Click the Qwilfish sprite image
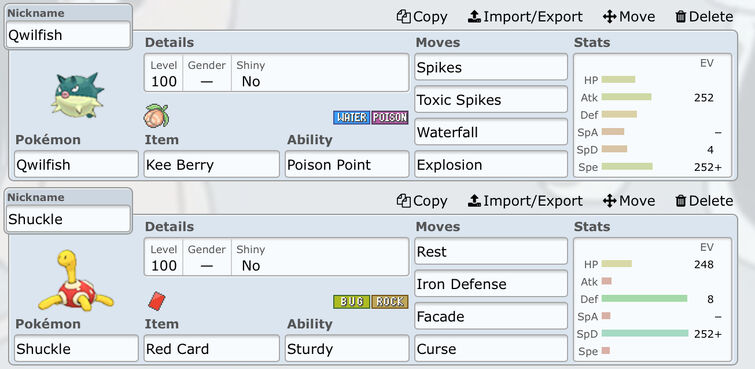 [77, 95]
